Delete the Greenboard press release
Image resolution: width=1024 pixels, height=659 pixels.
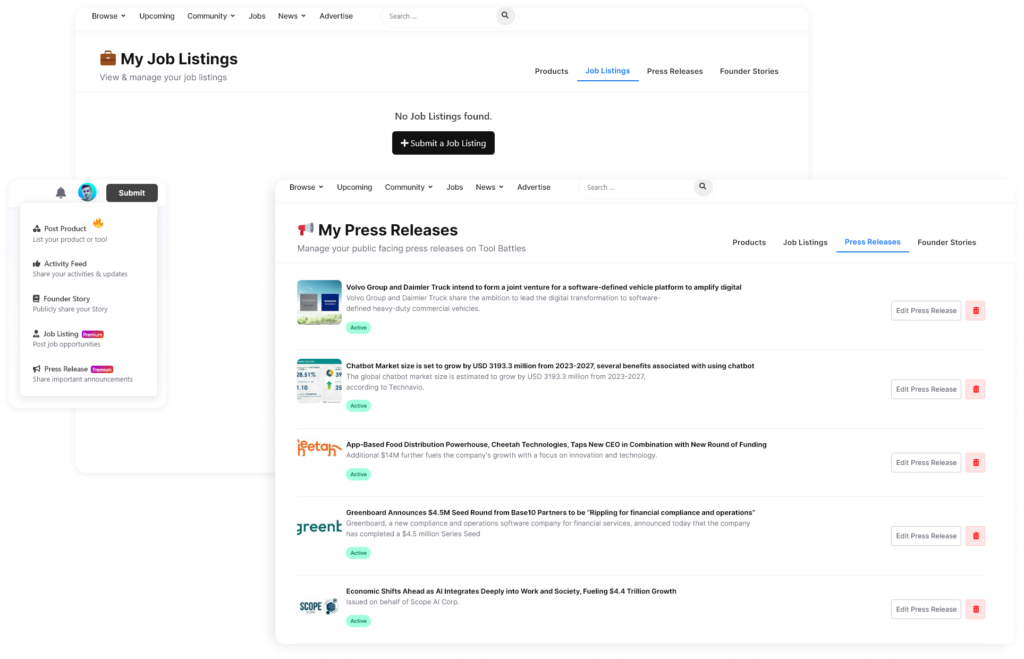point(976,536)
